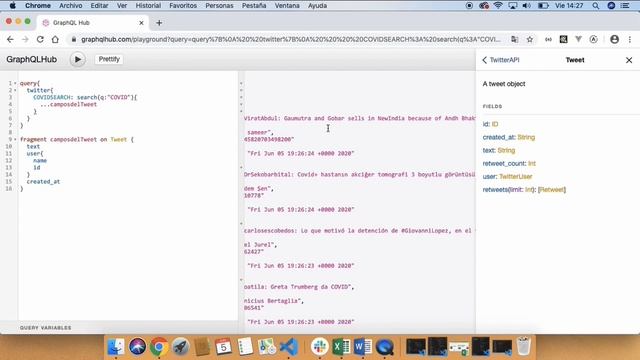The height and width of the screenshot is (360, 640).
Task: Click the Prettify button
Action: (109, 59)
